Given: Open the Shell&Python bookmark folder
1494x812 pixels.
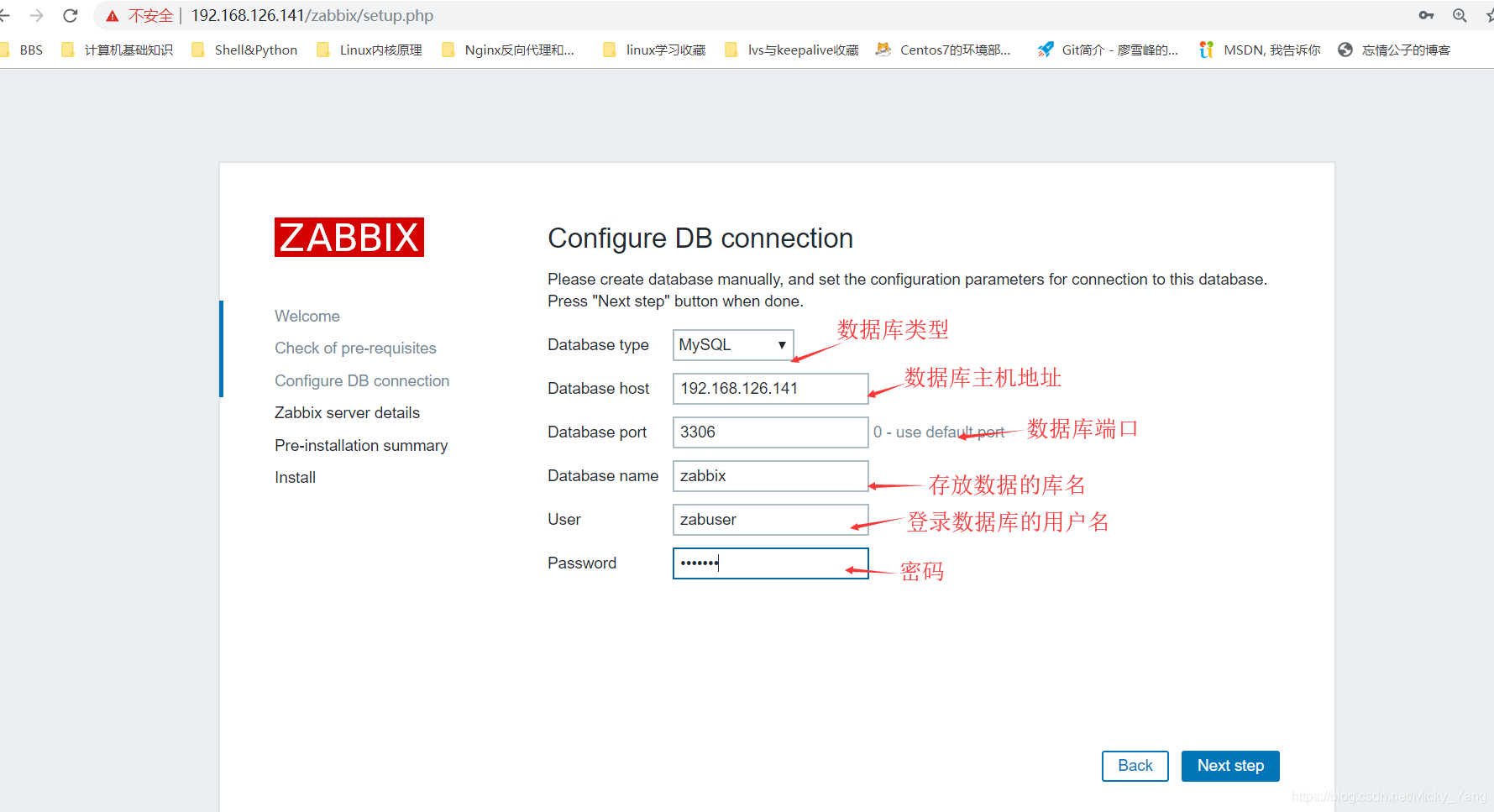Looking at the screenshot, I should pos(244,50).
